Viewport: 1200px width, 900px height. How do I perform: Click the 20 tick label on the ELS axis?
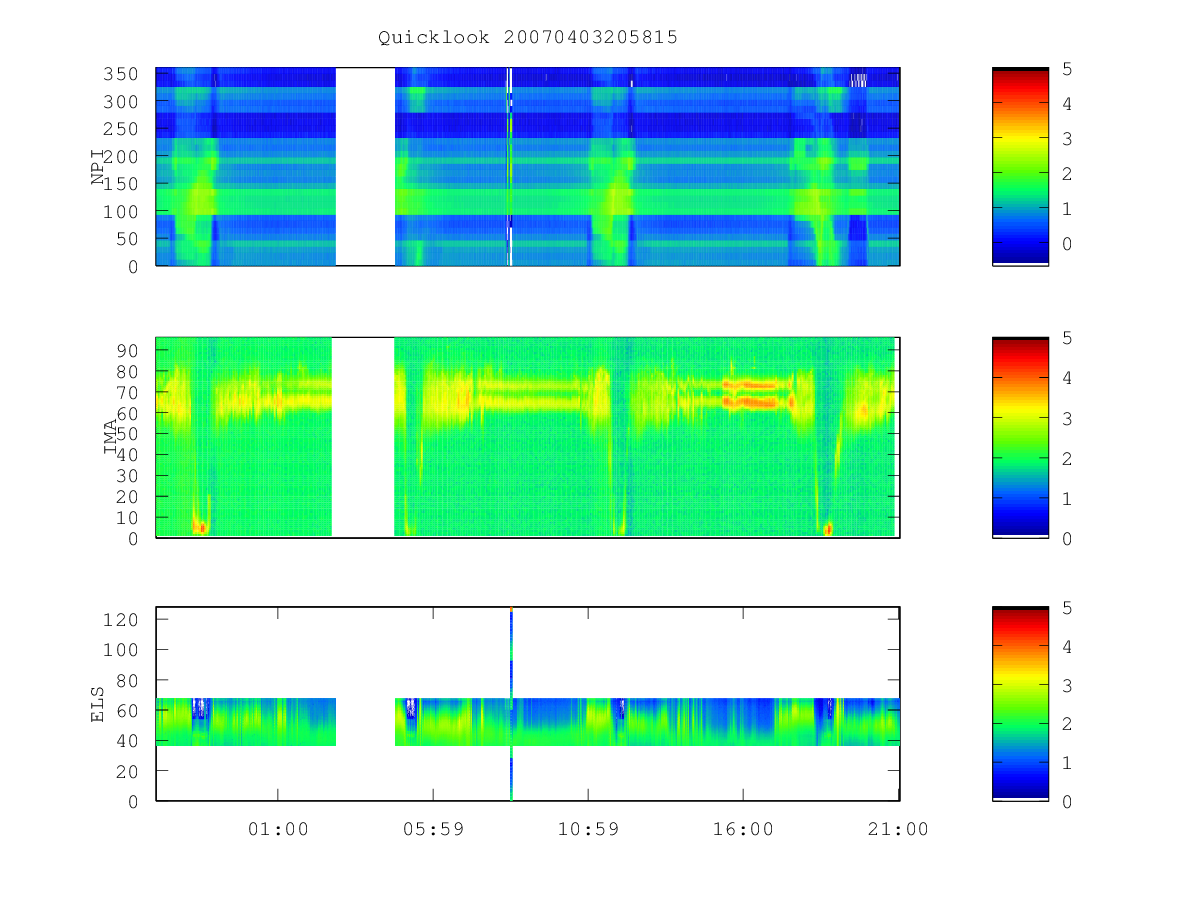pos(129,771)
